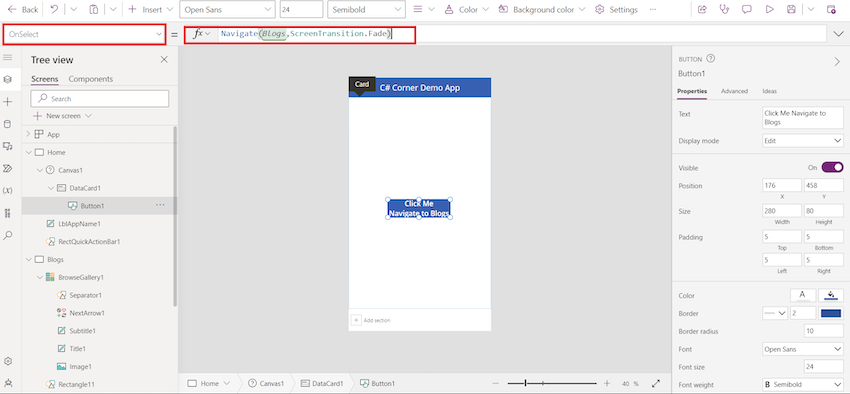Collapse the Canvas1 node
Screen dimensions: 850x394
tap(40, 170)
